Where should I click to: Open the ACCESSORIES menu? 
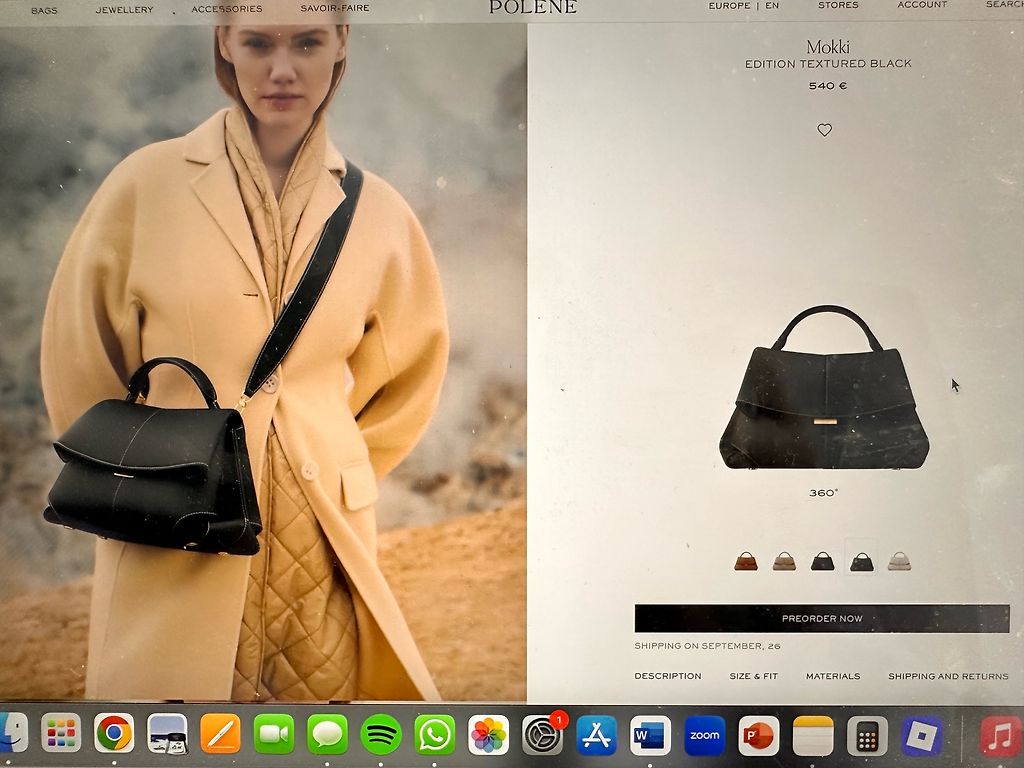click(x=227, y=9)
